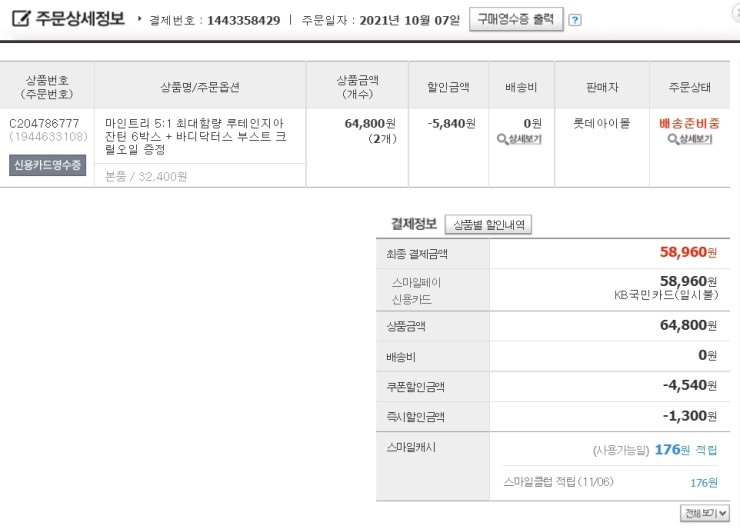Click the 상품별 할인내역 button
The height and width of the screenshot is (529, 740).
488,225
